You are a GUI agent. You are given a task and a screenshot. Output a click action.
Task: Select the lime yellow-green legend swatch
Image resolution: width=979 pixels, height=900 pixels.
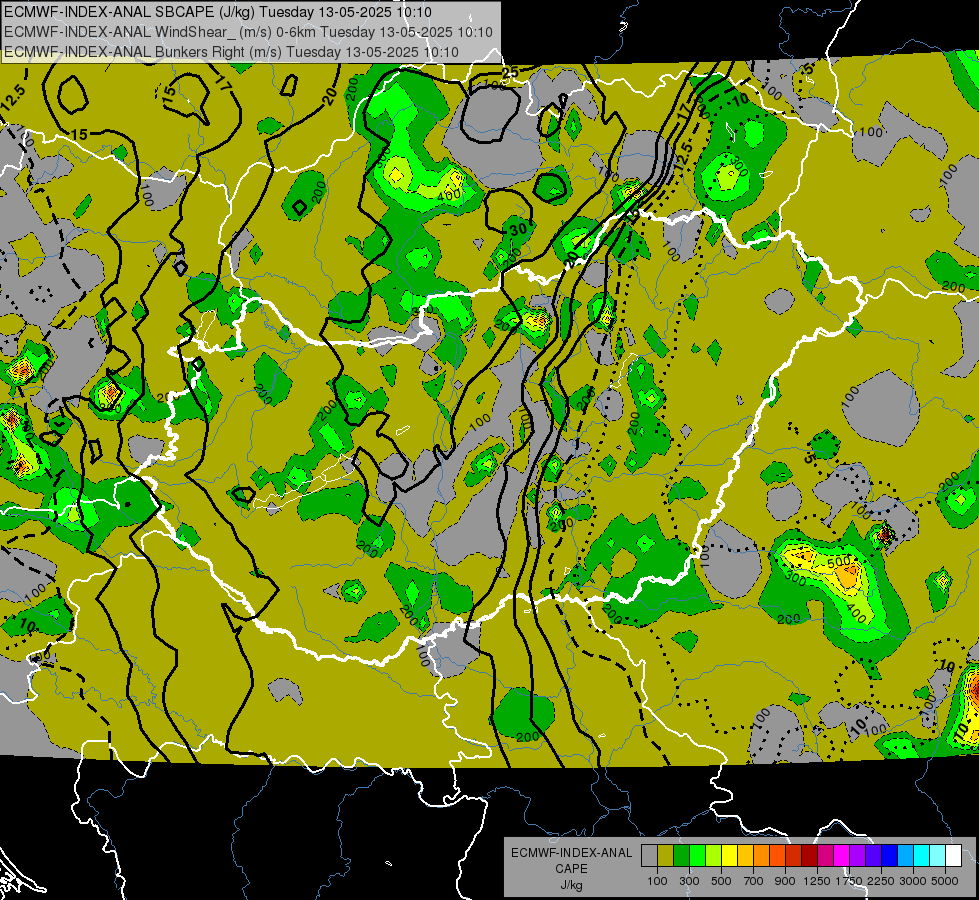coord(713,856)
